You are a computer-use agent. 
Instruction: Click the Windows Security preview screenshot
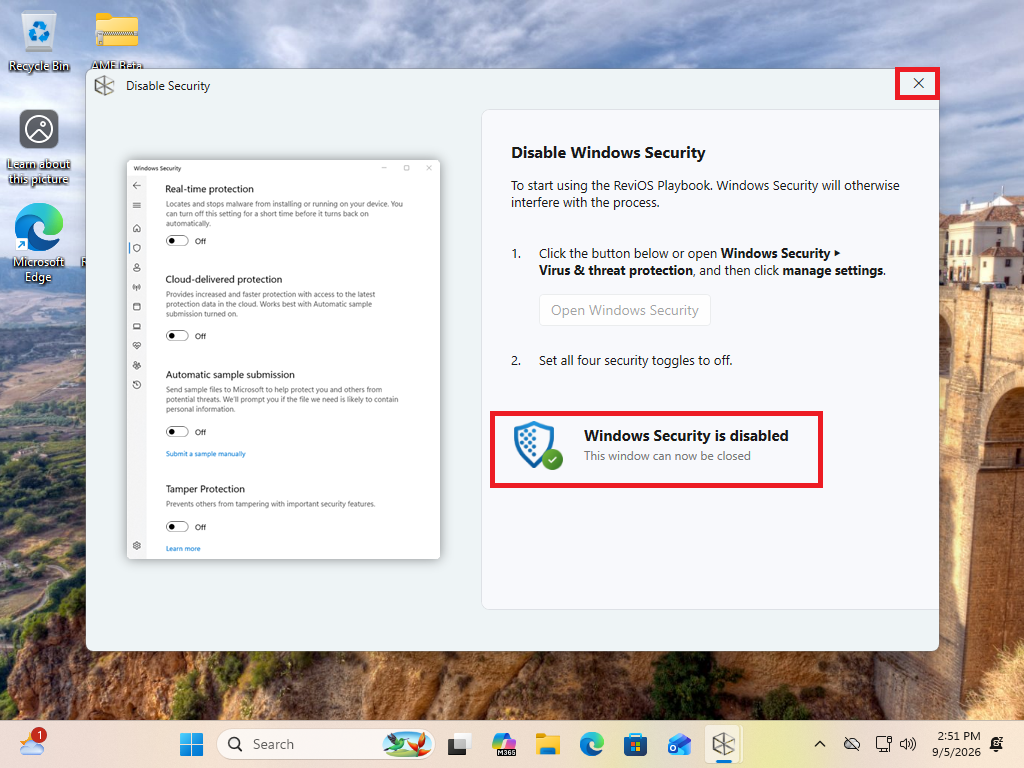[x=283, y=359]
